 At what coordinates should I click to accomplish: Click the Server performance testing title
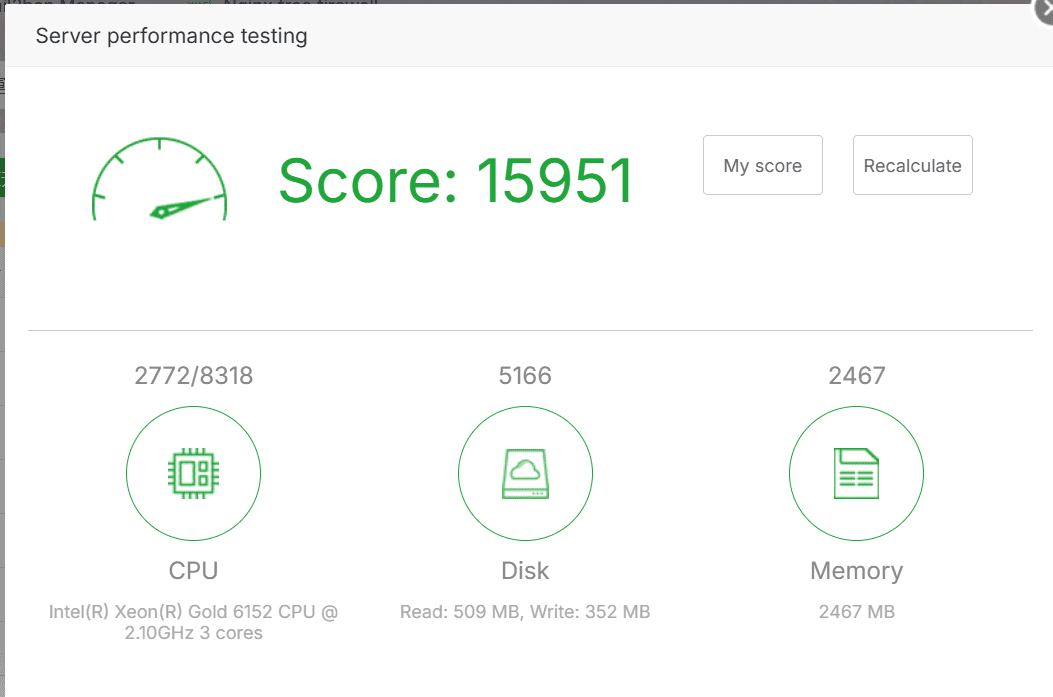pos(171,37)
